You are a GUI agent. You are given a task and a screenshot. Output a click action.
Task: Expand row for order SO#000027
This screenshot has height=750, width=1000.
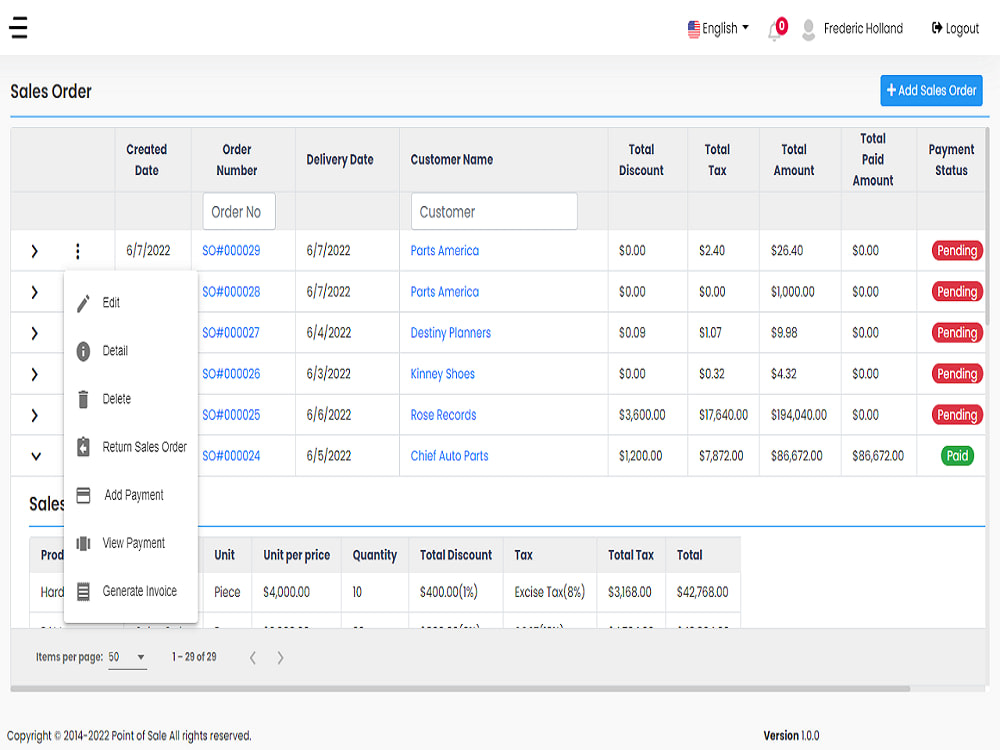[x=34, y=333]
